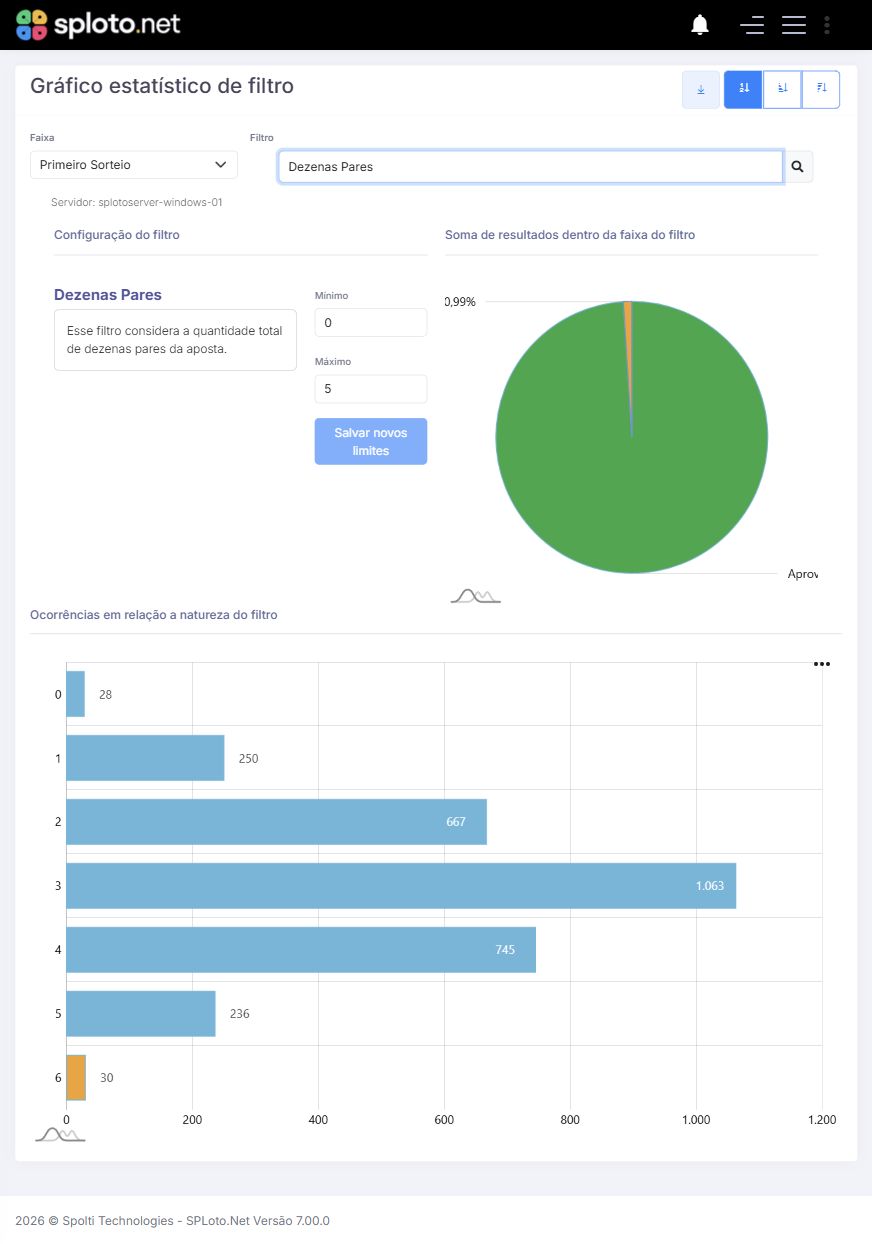The image size is (872, 1244).
Task: Click the download chart button
Action: point(700,89)
